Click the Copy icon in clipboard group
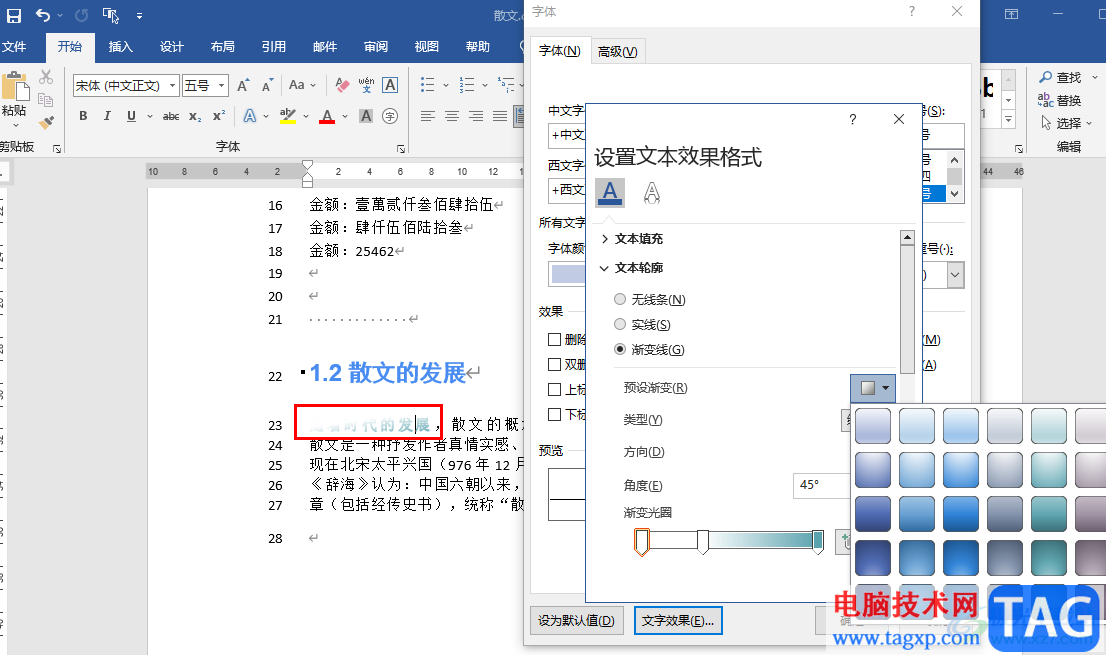The image size is (1106, 655). click(x=46, y=99)
